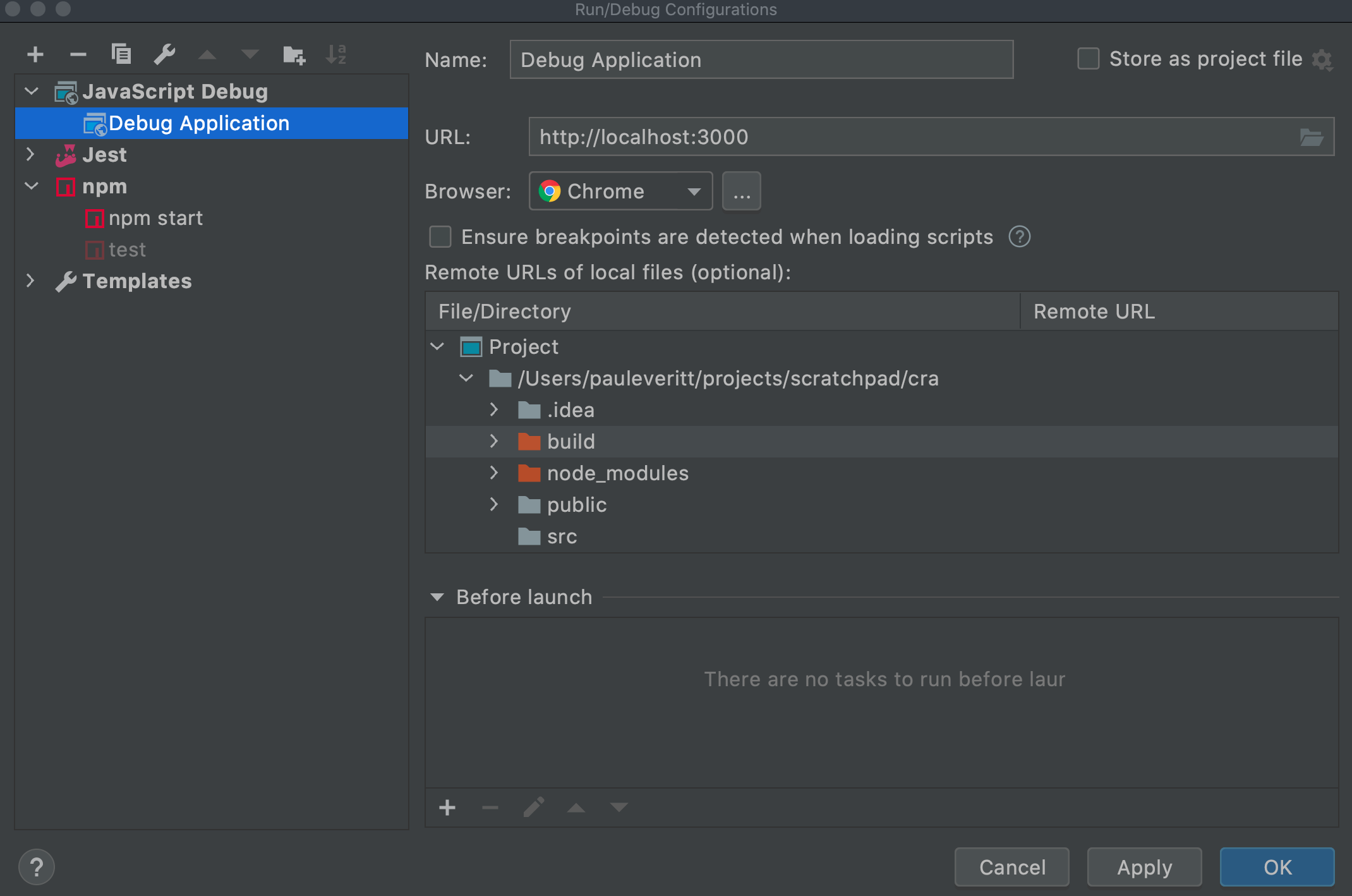1352x896 pixels.
Task: Copy the current configuration
Action: (121, 54)
